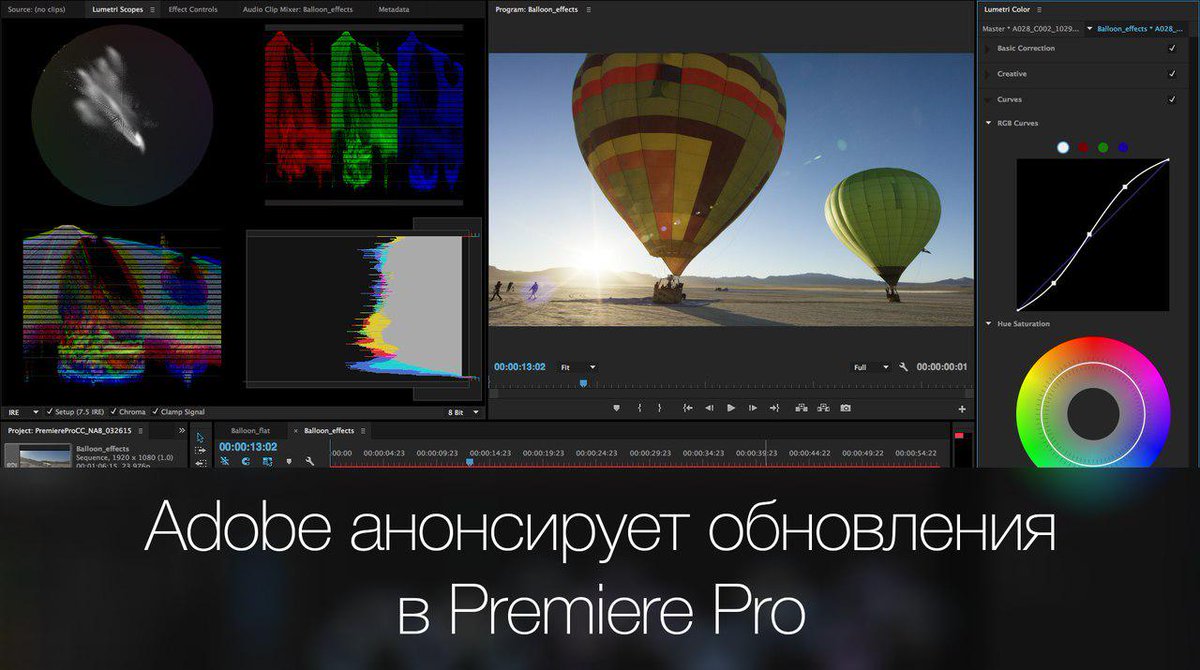The width and height of the screenshot is (1200, 670).
Task: Open timeline display settings wrench
Action: coord(310,461)
